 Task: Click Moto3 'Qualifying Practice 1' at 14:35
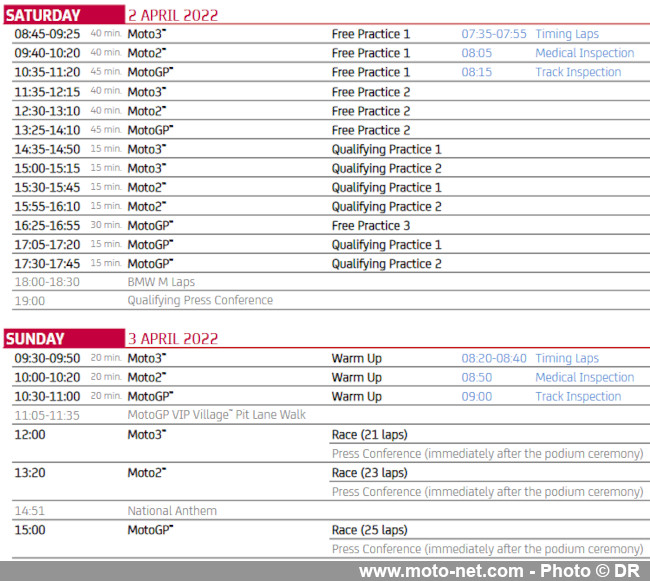click(x=386, y=150)
